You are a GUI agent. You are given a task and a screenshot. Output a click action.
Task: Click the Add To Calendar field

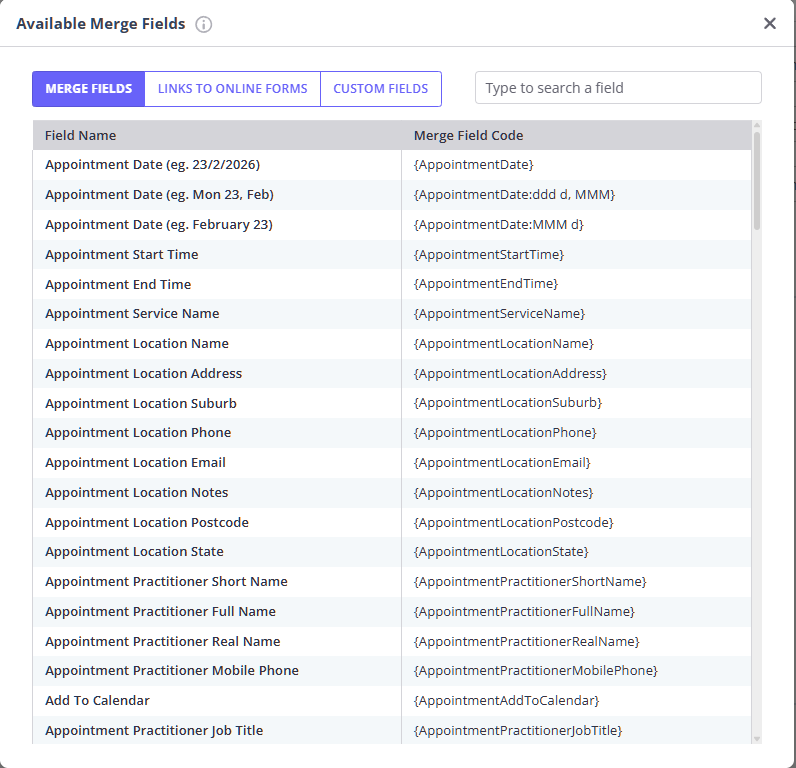97,700
